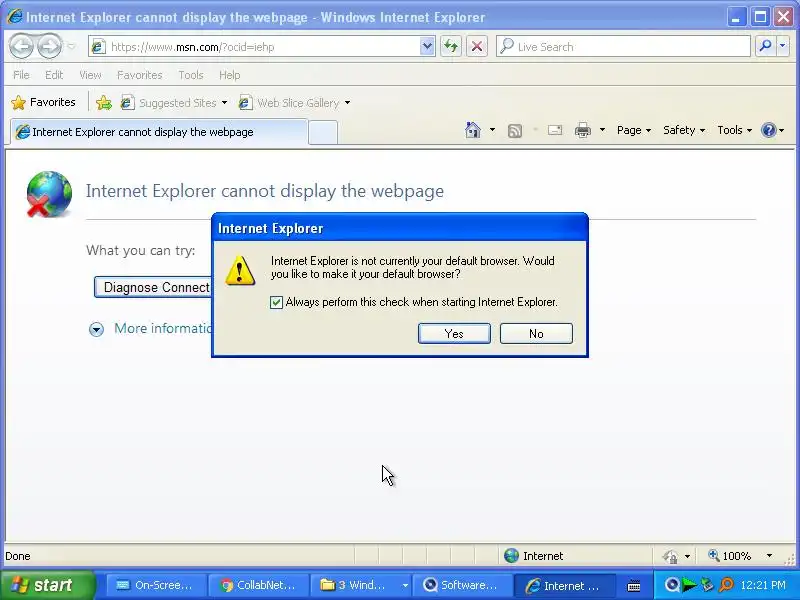Open Web Slice Gallery dropdown
The height and width of the screenshot is (600, 800).
click(294, 103)
